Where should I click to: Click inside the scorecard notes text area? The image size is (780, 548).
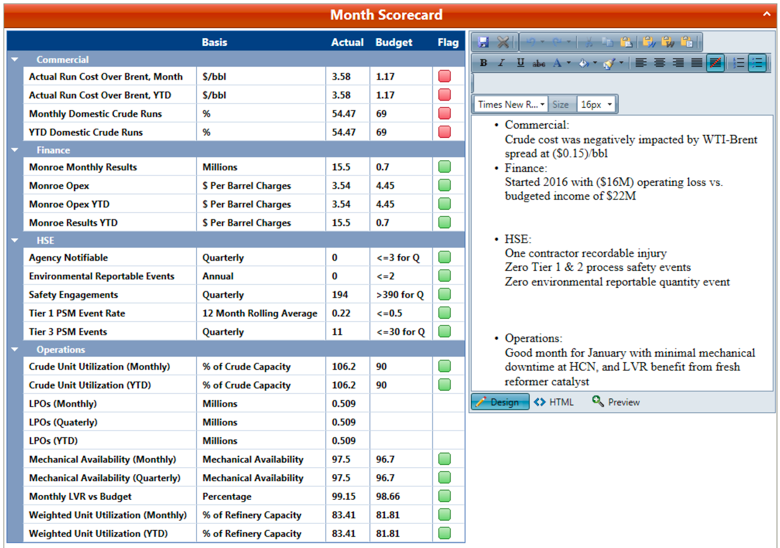(620, 250)
